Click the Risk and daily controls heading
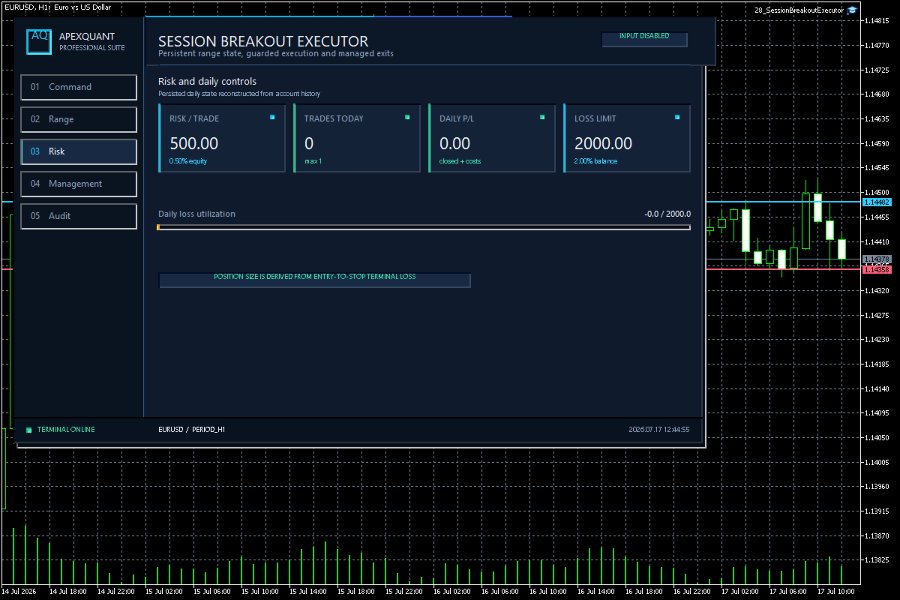This screenshot has width=900, height=600. click(207, 82)
